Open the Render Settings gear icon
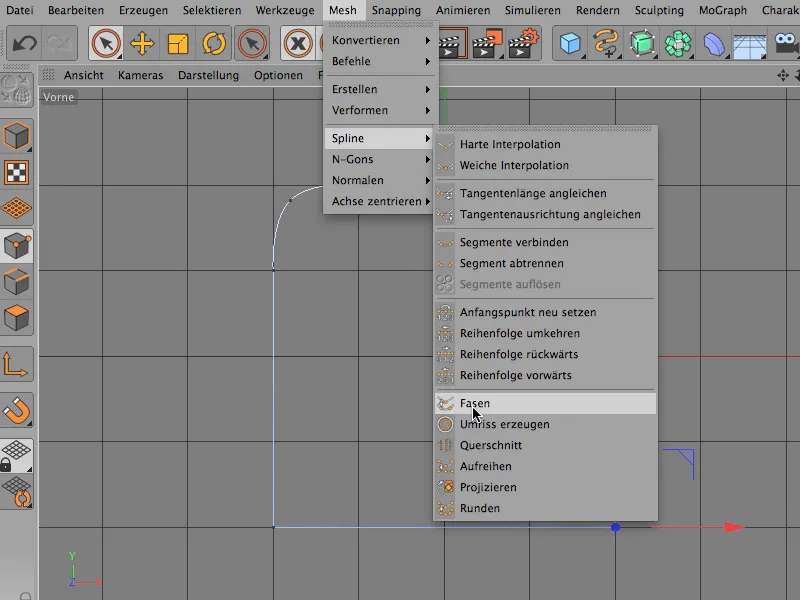Screen dimensions: 800x600 (x=523, y=43)
